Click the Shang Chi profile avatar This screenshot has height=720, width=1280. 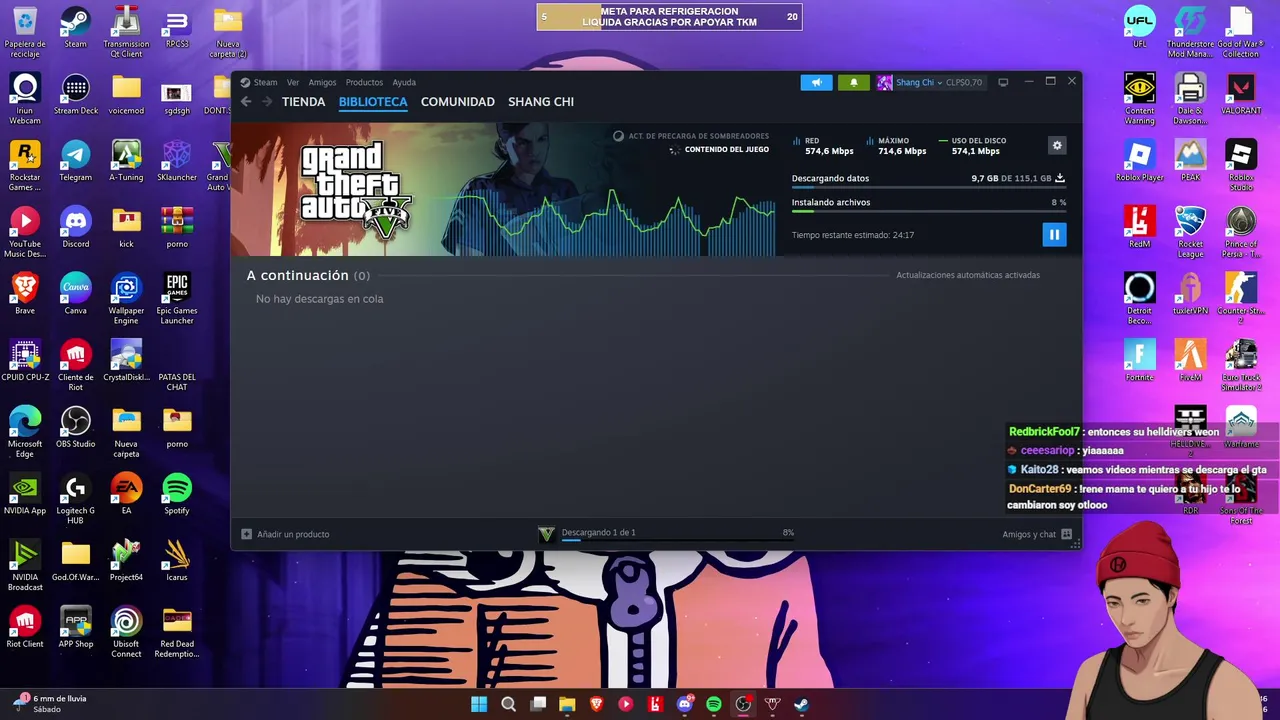pos(885,83)
